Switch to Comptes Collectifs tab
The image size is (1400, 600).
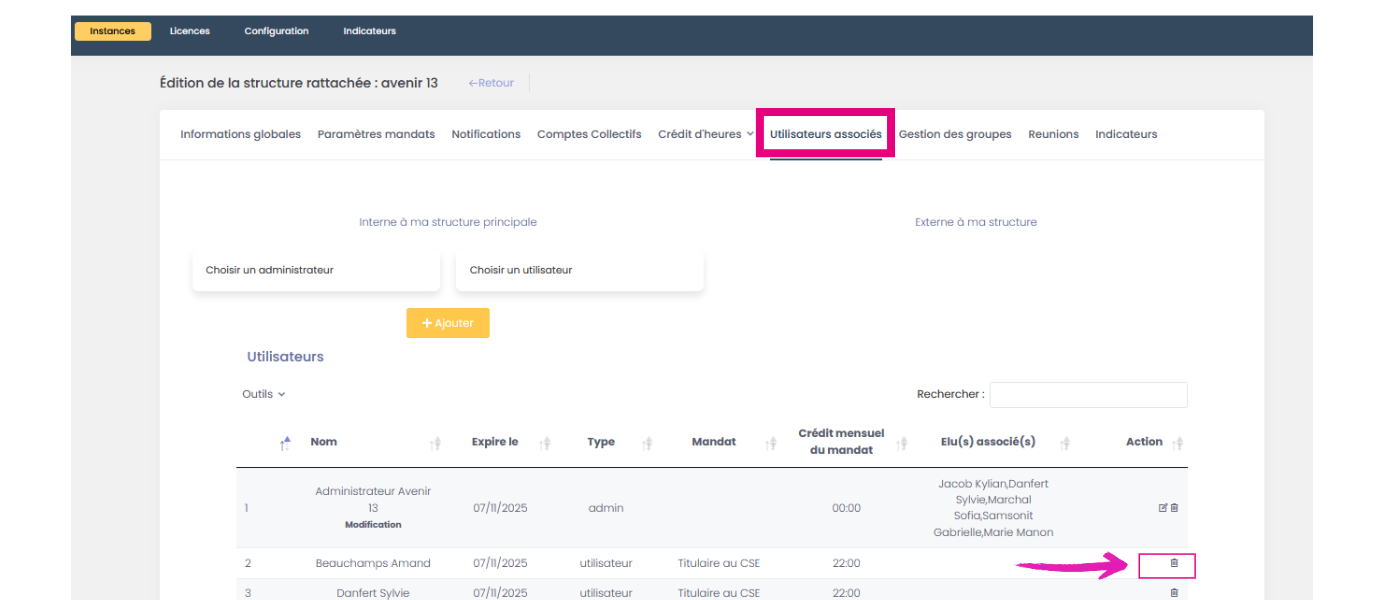[x=589, y=134]
